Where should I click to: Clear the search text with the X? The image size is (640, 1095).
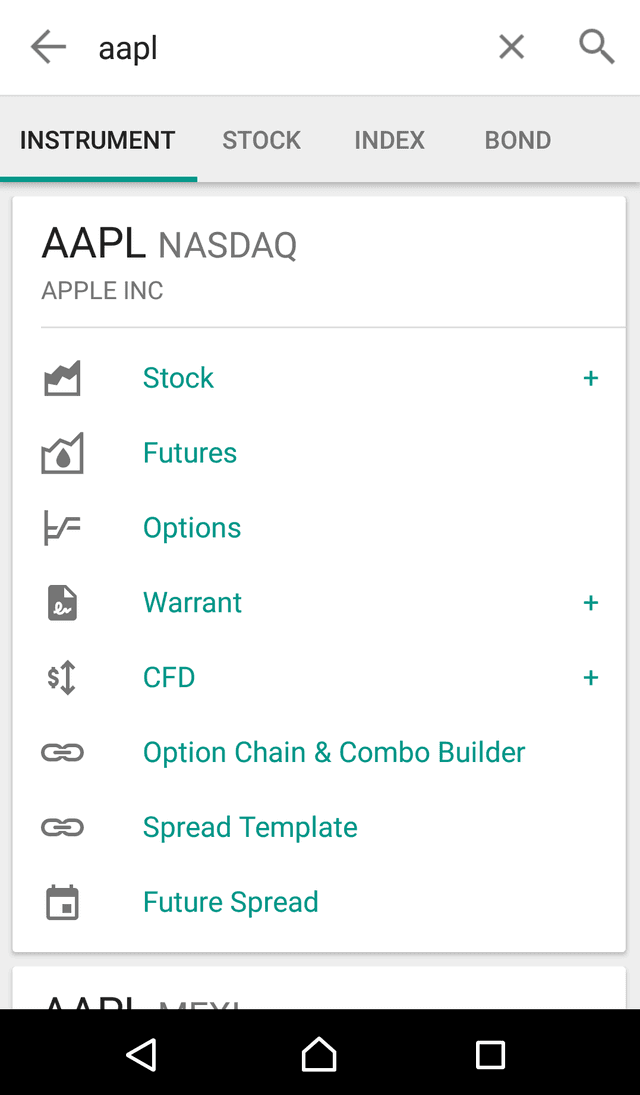511,46
